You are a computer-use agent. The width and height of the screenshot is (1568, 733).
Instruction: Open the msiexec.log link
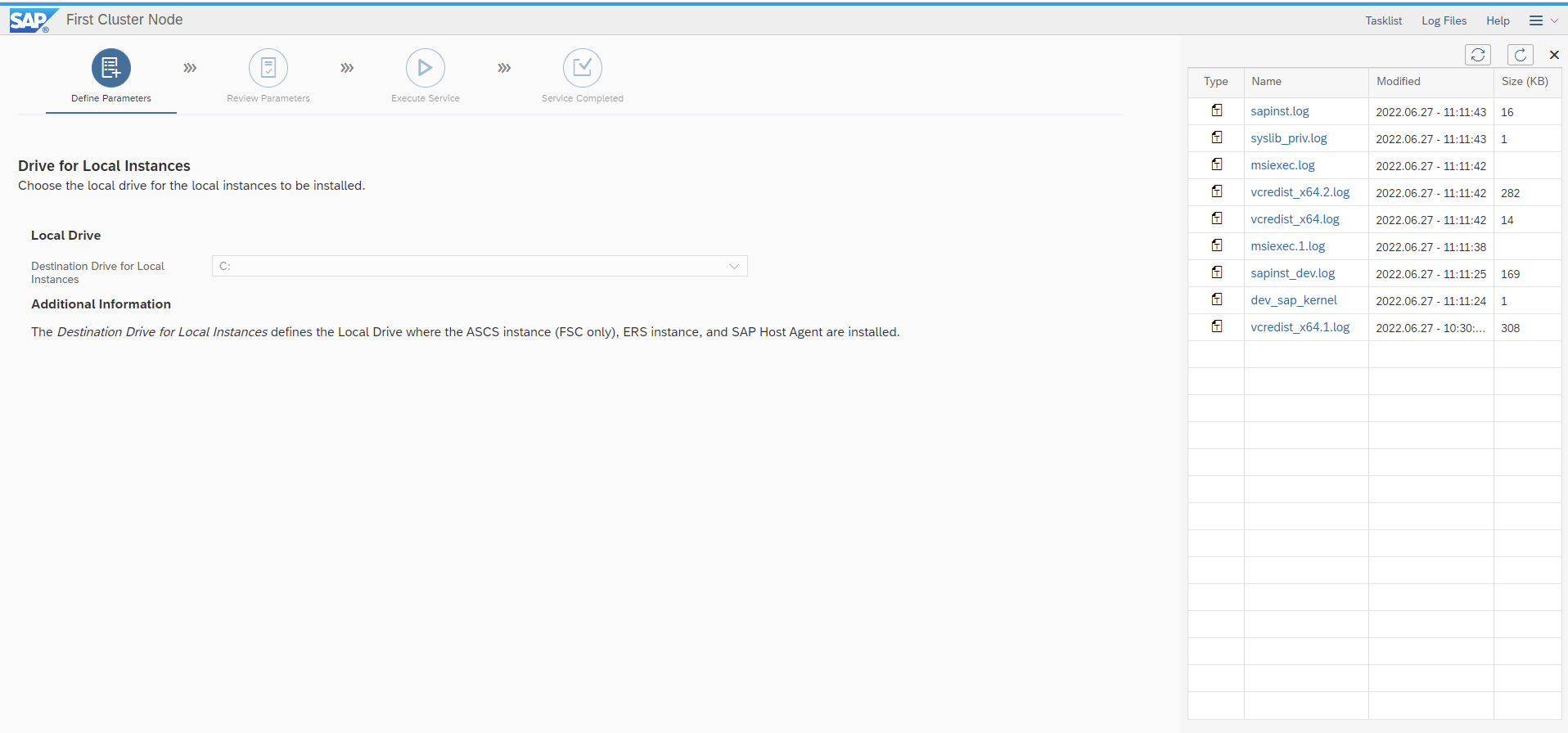1282,165
